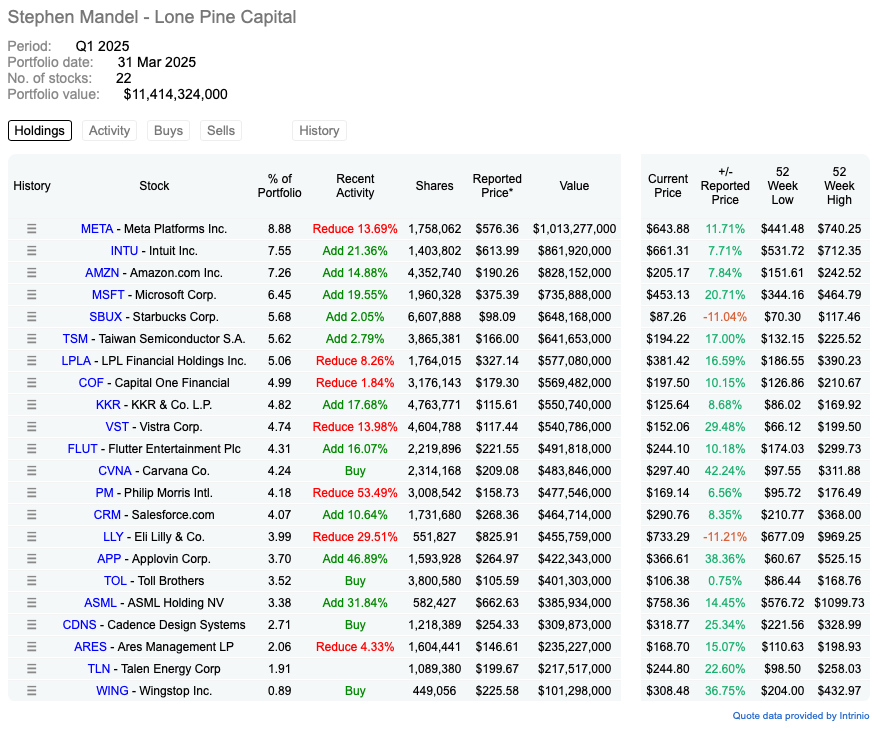The height and width of the screenshot is (731, 880).
Task: Select the Holdings tab
Action: click(x=40, y=131)
